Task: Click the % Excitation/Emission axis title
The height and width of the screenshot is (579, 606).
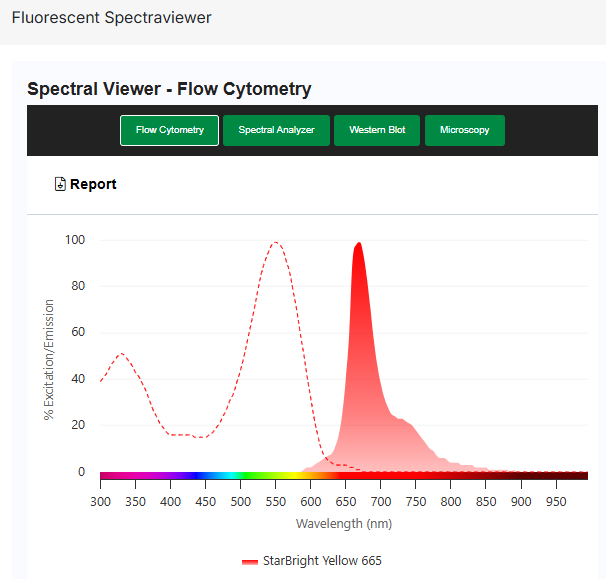Action: click(49, 360)
